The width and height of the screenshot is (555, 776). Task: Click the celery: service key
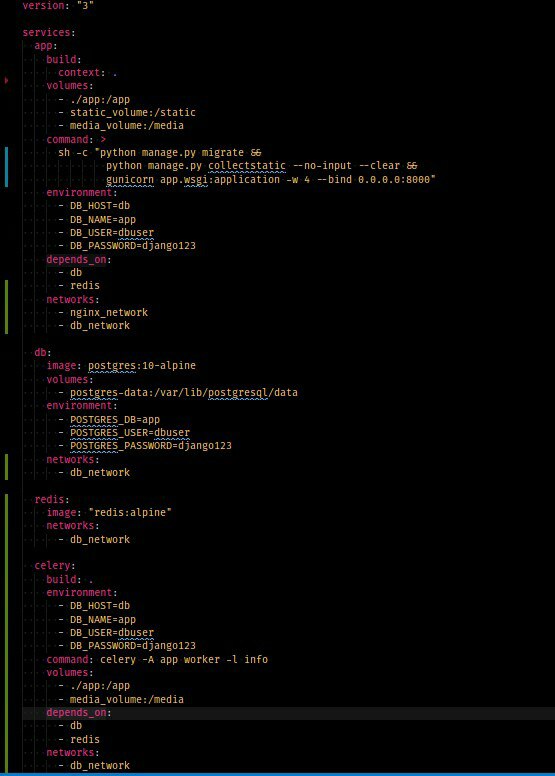point(55,566)
